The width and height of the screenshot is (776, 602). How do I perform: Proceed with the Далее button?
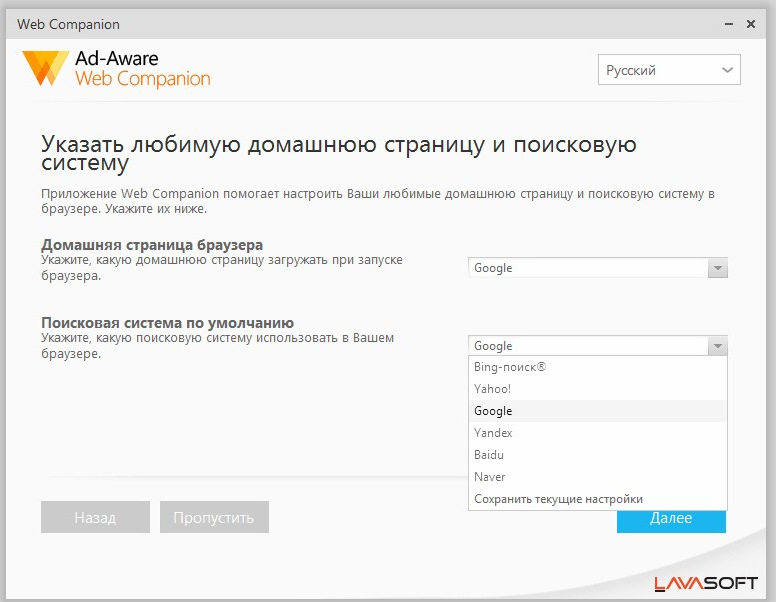coord(671,521)
